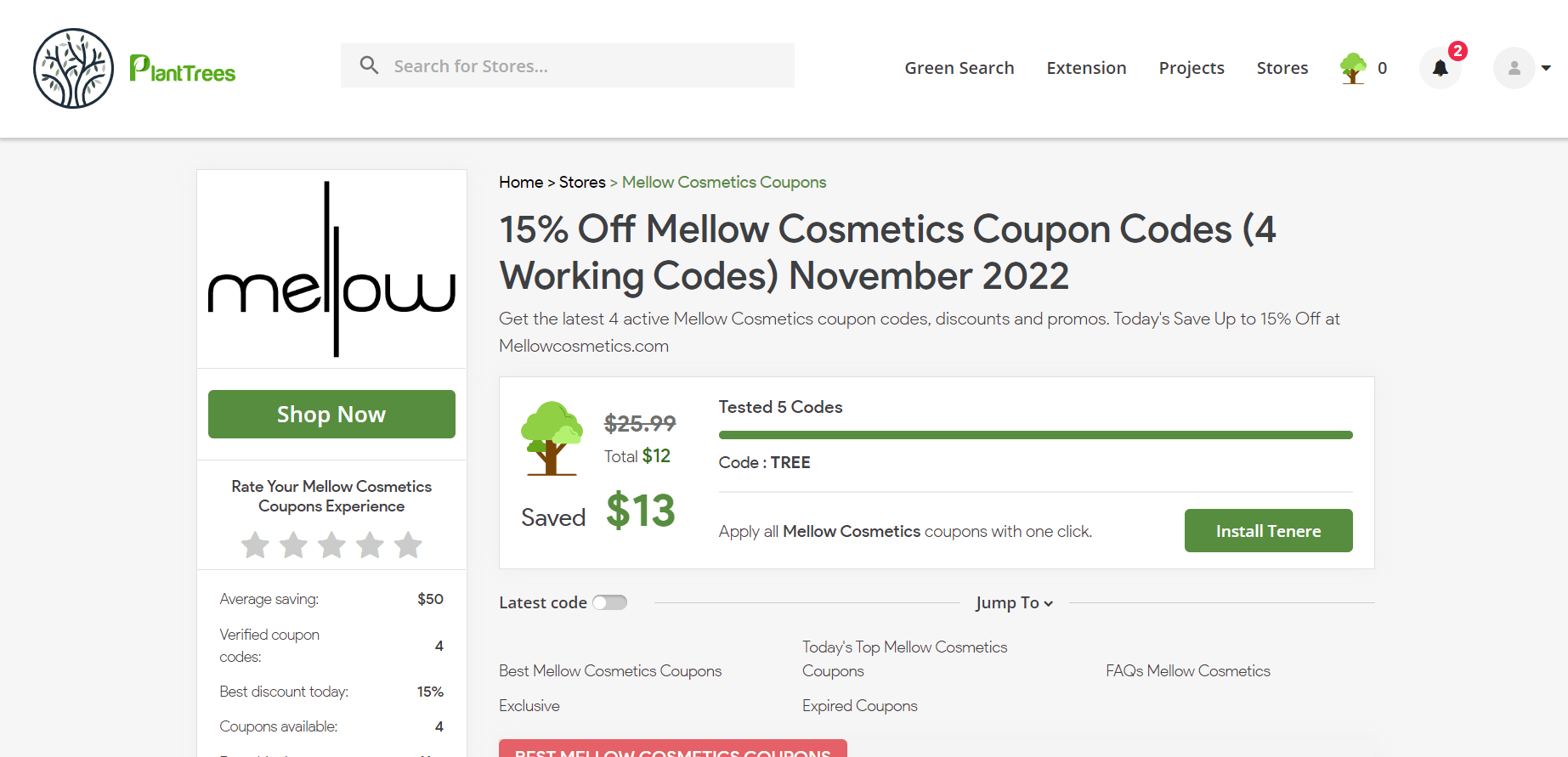Viewport: 1568px width, 757px height.
Task: Click the Shop Now button
Action: coord(331,414)
